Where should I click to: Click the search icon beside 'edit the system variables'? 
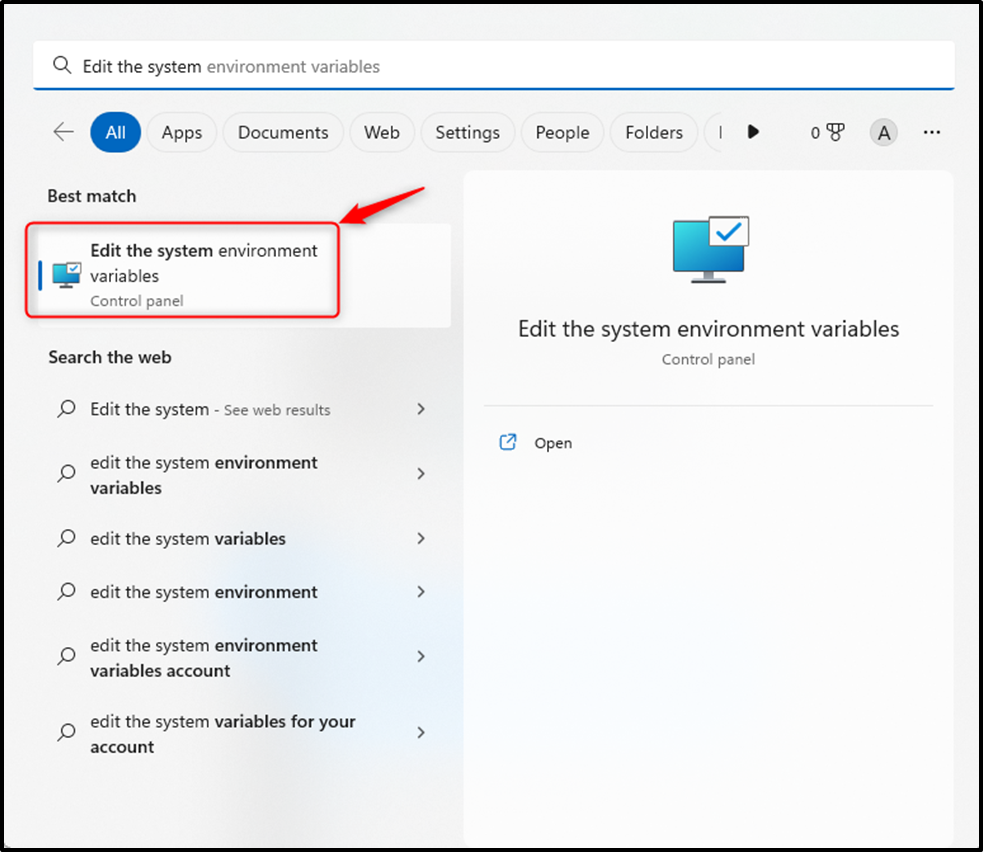[x=65, y=538]
